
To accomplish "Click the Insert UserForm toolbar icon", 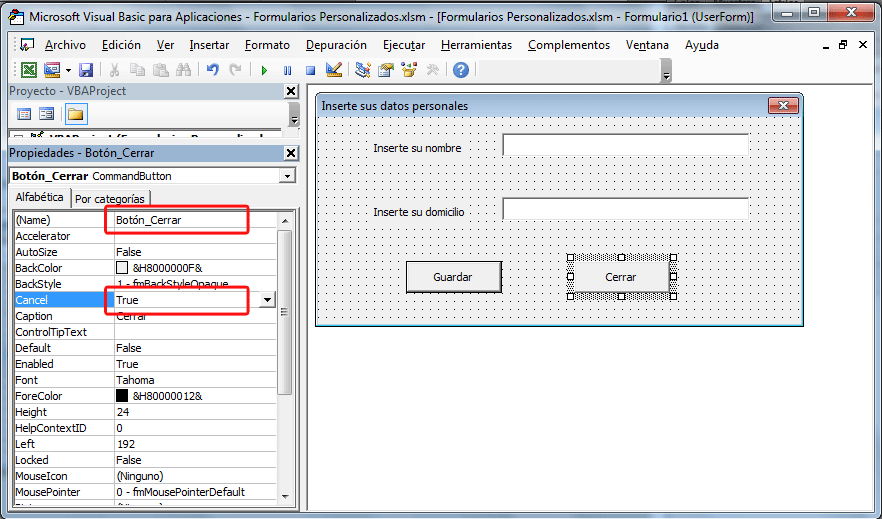I will [x=52, y=70].
